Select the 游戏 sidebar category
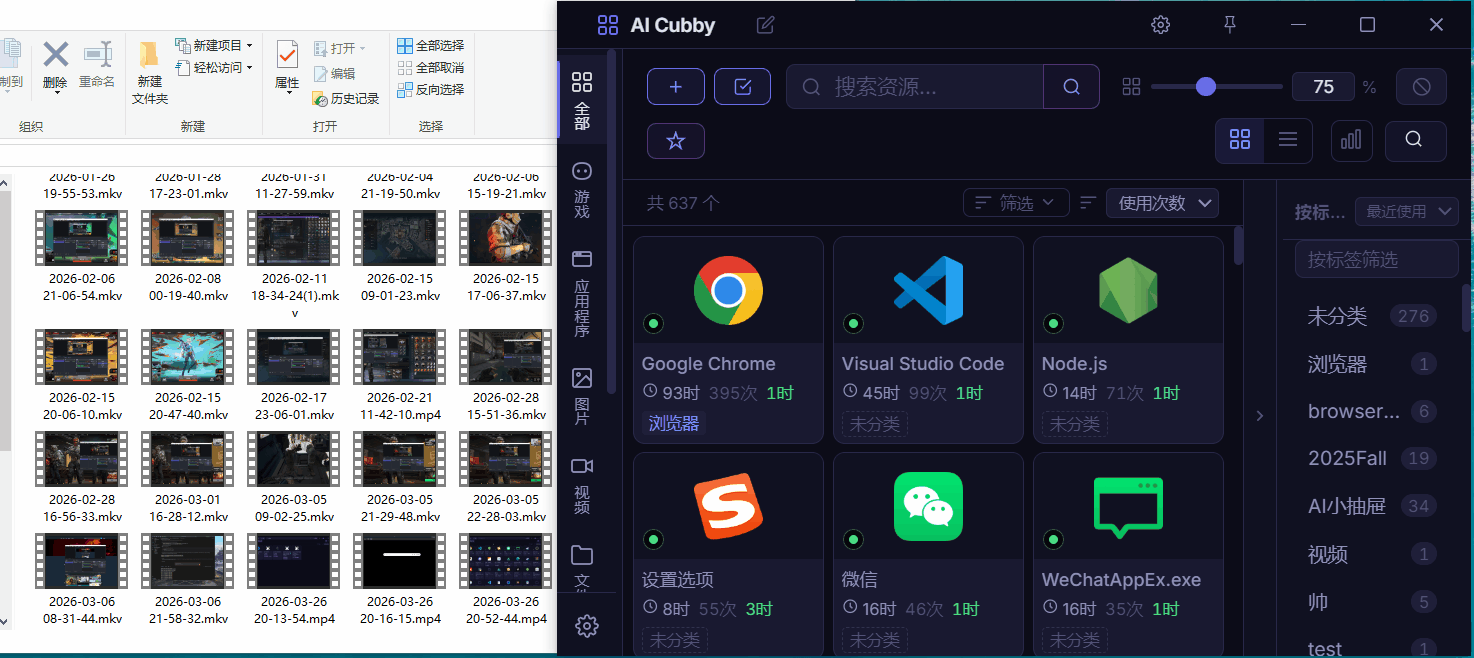 pos(582,190)
